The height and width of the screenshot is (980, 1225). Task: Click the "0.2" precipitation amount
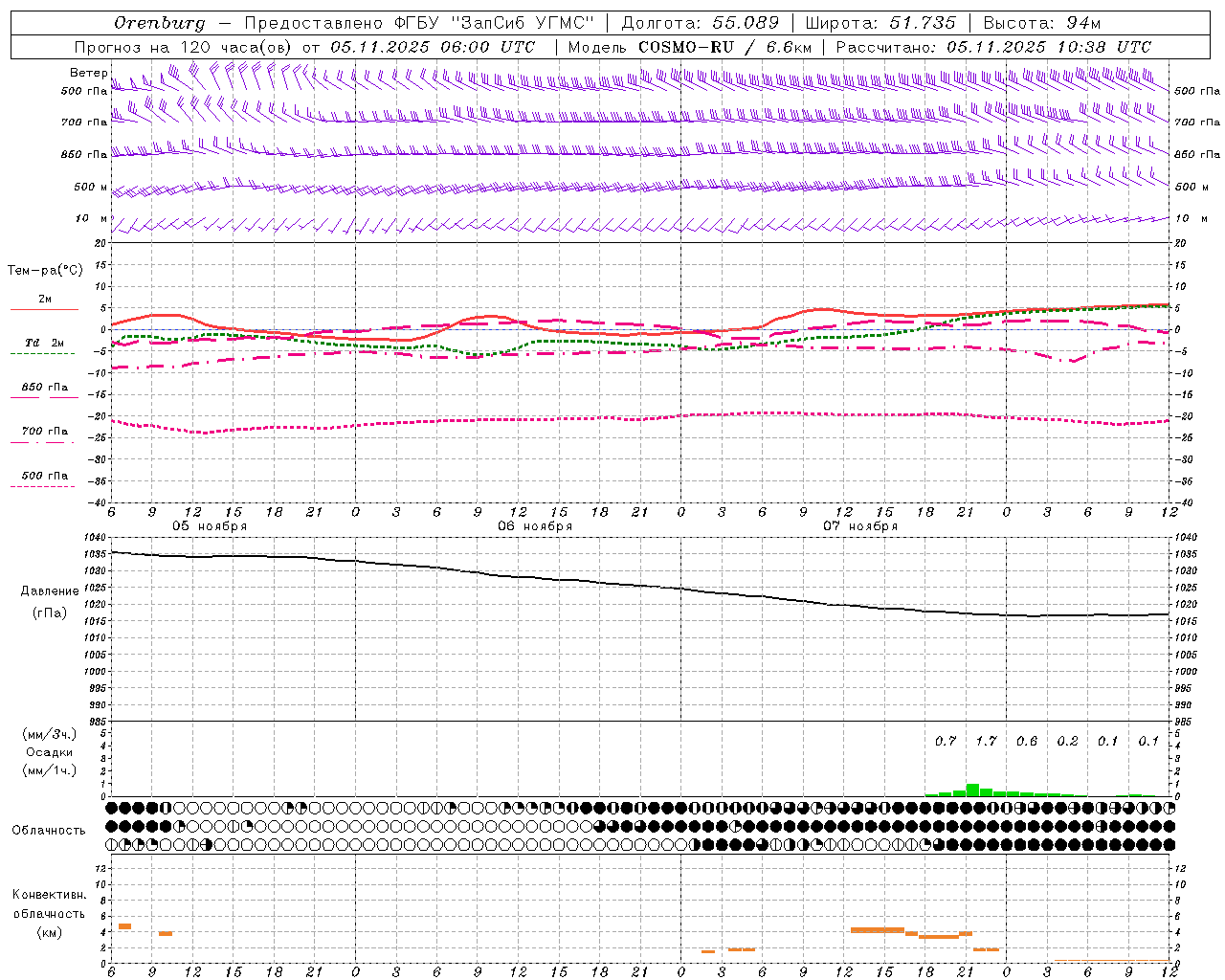[x=1067, y=742]
